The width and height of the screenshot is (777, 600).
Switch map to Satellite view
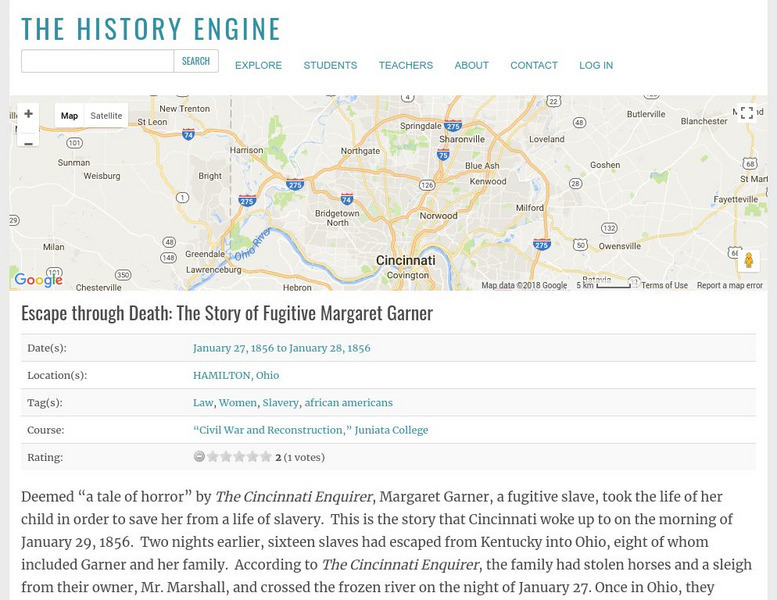click(106, 116)
